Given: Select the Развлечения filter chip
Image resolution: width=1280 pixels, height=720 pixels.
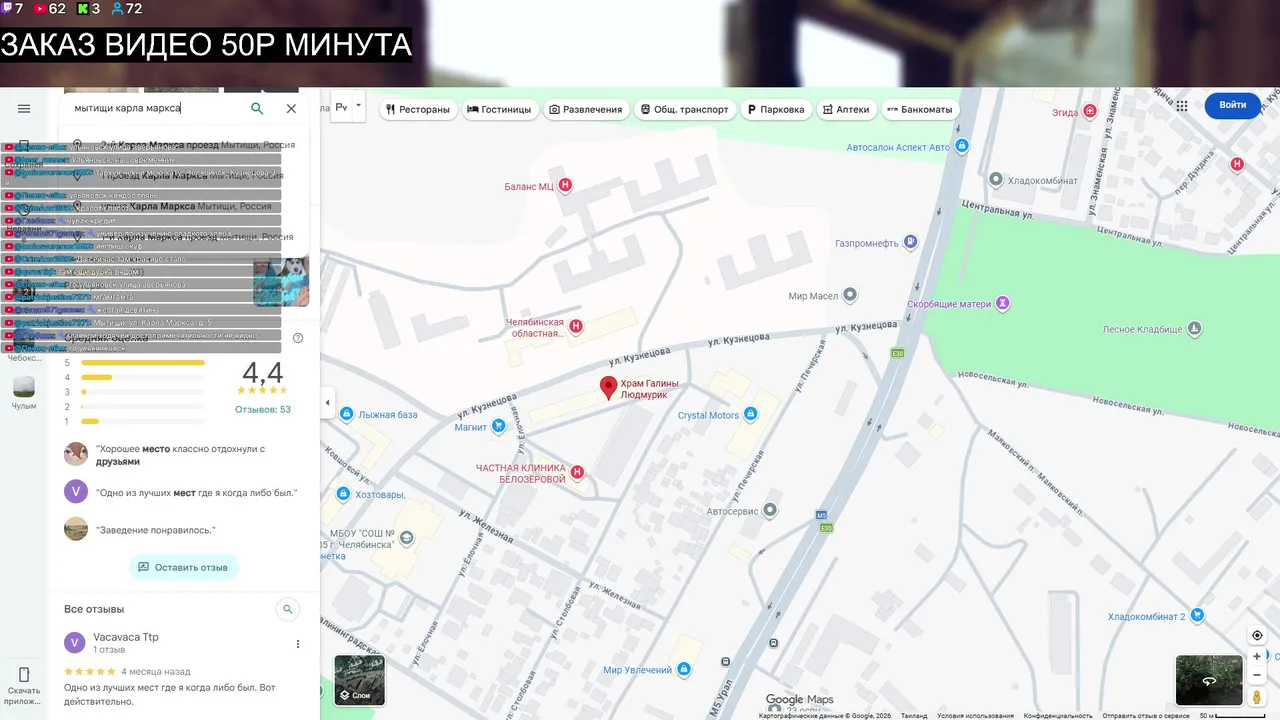Looking at the screenshot, I should (586, 109).
